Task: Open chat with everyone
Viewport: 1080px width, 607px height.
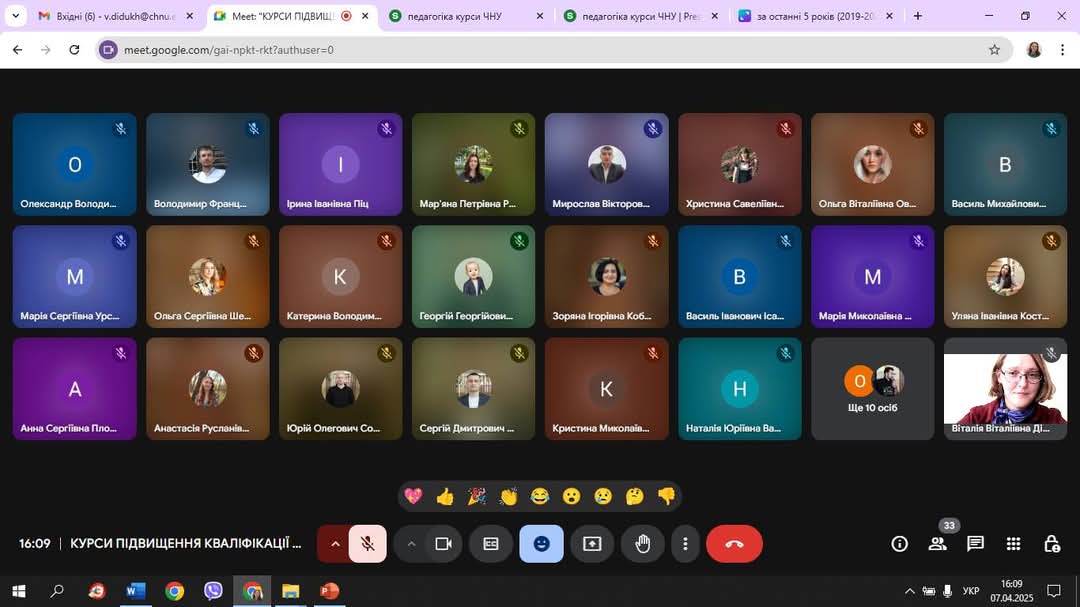Action: point(975,544)
